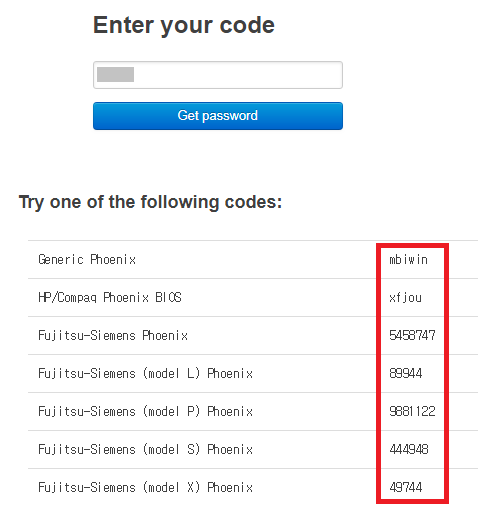Select the 5458747 code
Viewport: 500px width, 508px height.
point(412,335)
